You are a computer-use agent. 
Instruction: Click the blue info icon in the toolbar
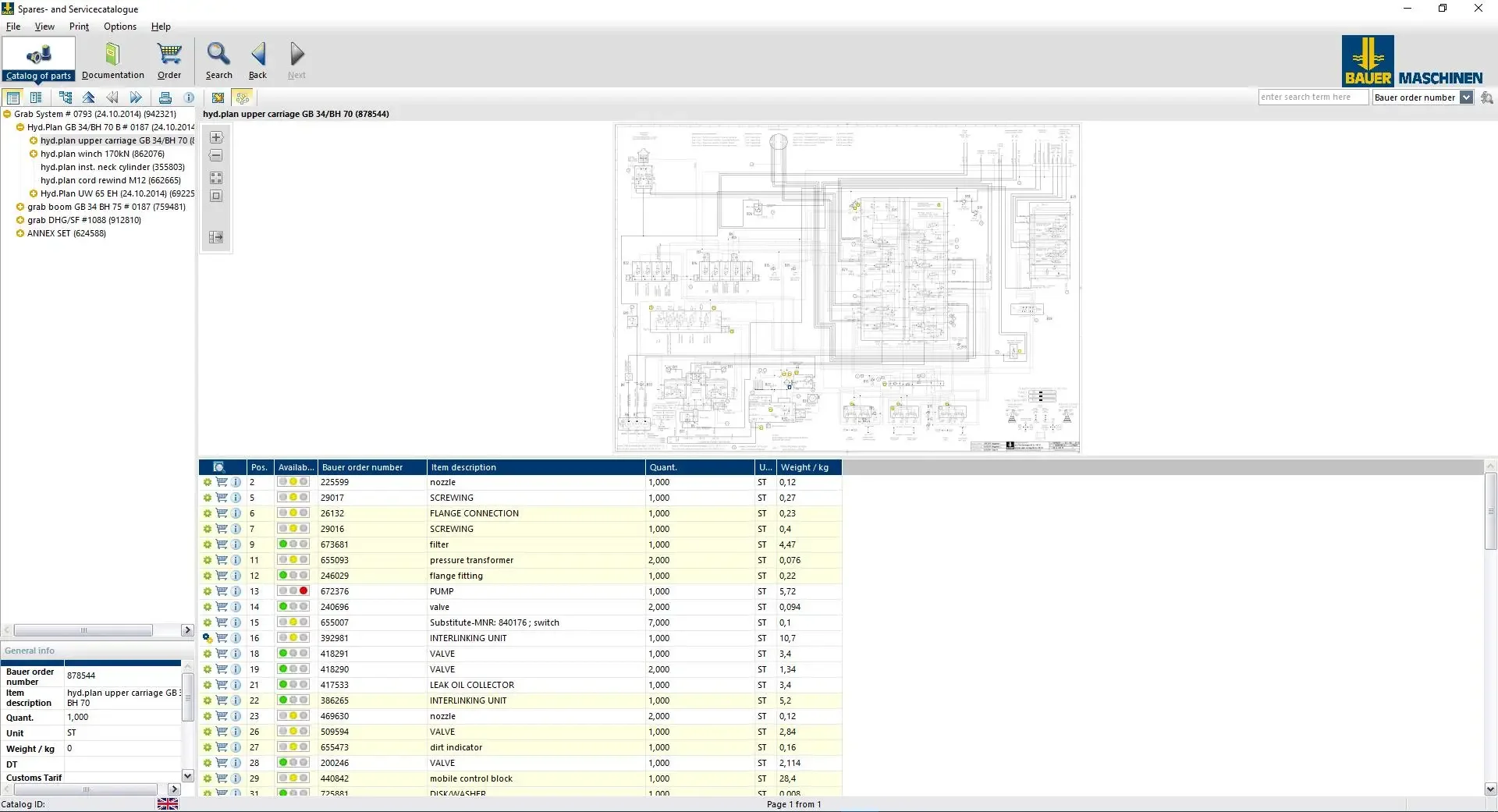[x=189, y=98]
